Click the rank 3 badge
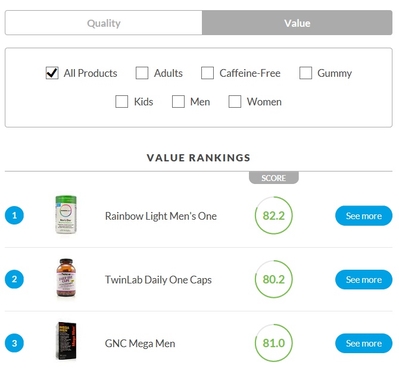This screenshot has width=399, height=368. [14, 343]
